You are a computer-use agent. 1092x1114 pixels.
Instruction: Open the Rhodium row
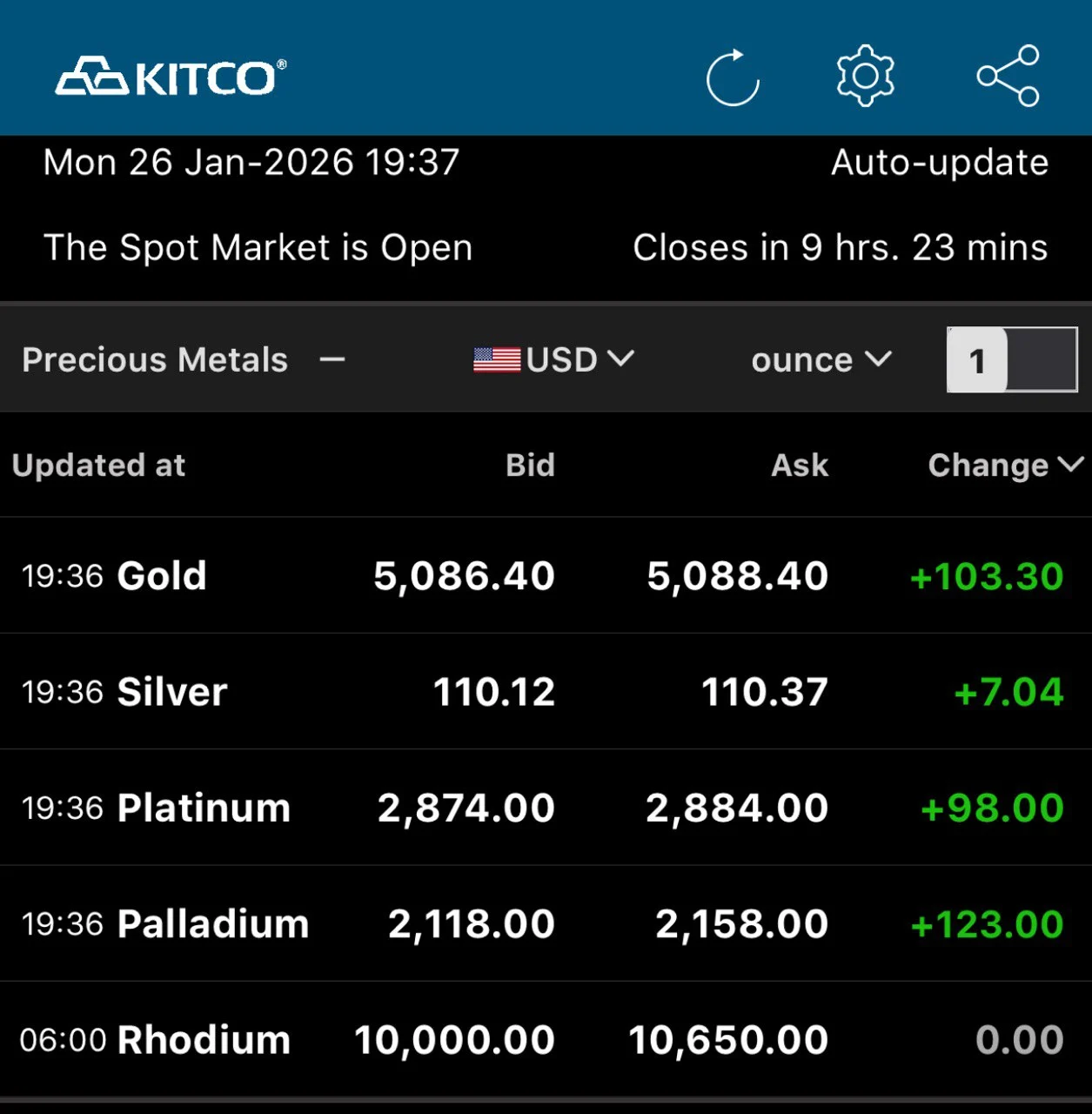coord(204,1040)
